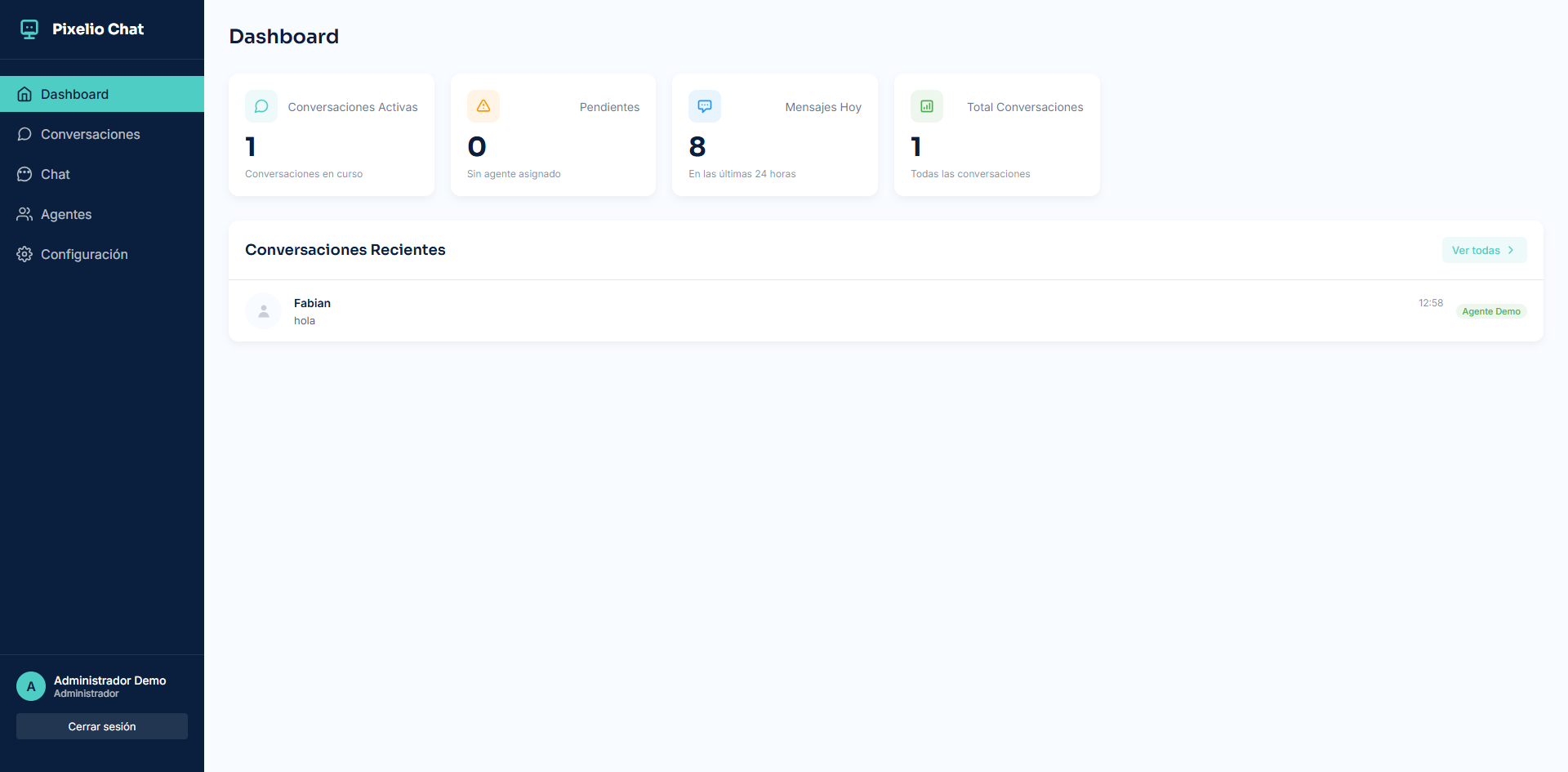The image size is (1568, 772).
Task: Open the Agentes section
Action: click(102, 214)
